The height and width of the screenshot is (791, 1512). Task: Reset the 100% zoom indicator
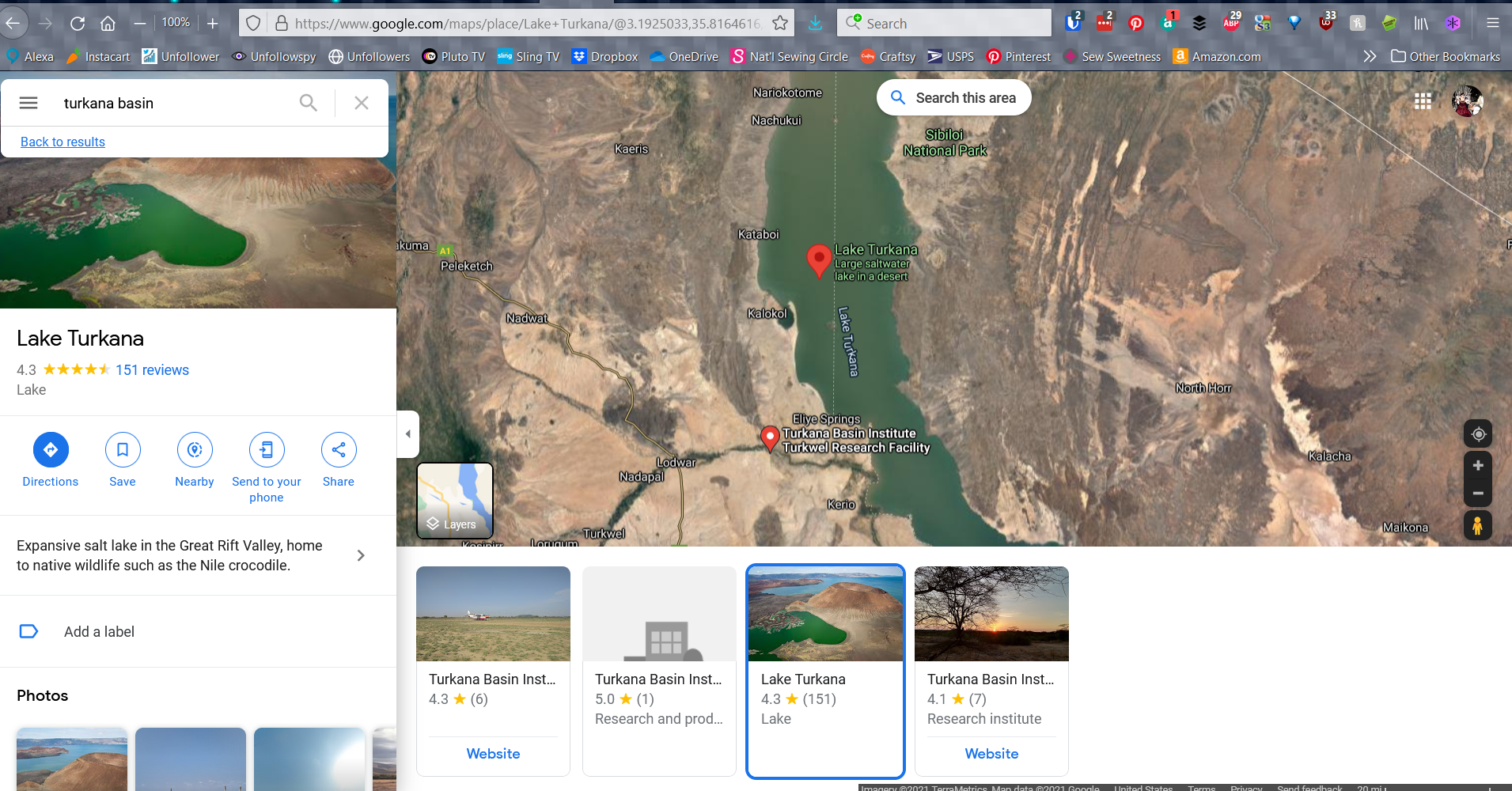tap(176, 22)
